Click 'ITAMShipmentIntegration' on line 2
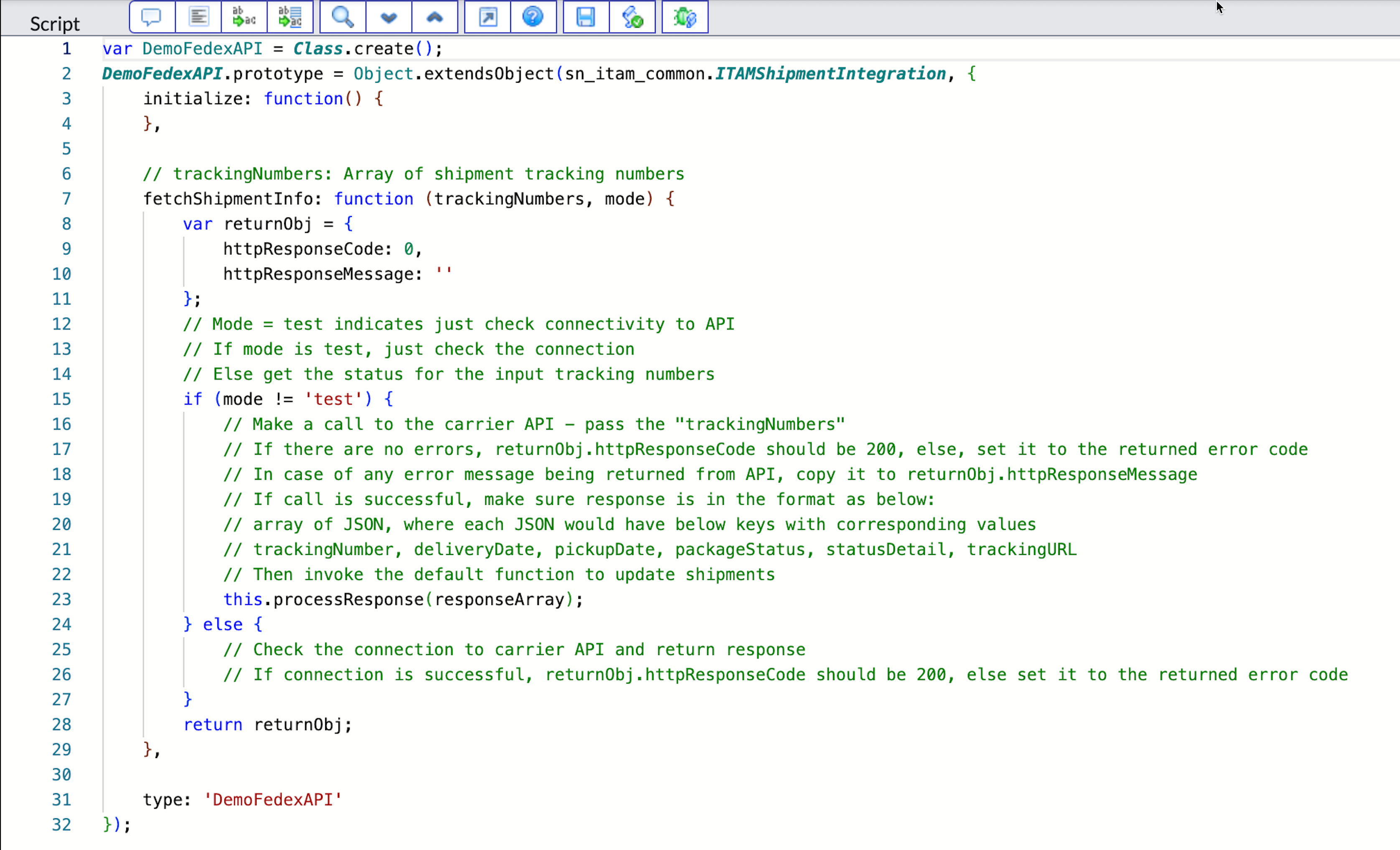The height and width of the screenshot is (850, 1400). point(830,74)
